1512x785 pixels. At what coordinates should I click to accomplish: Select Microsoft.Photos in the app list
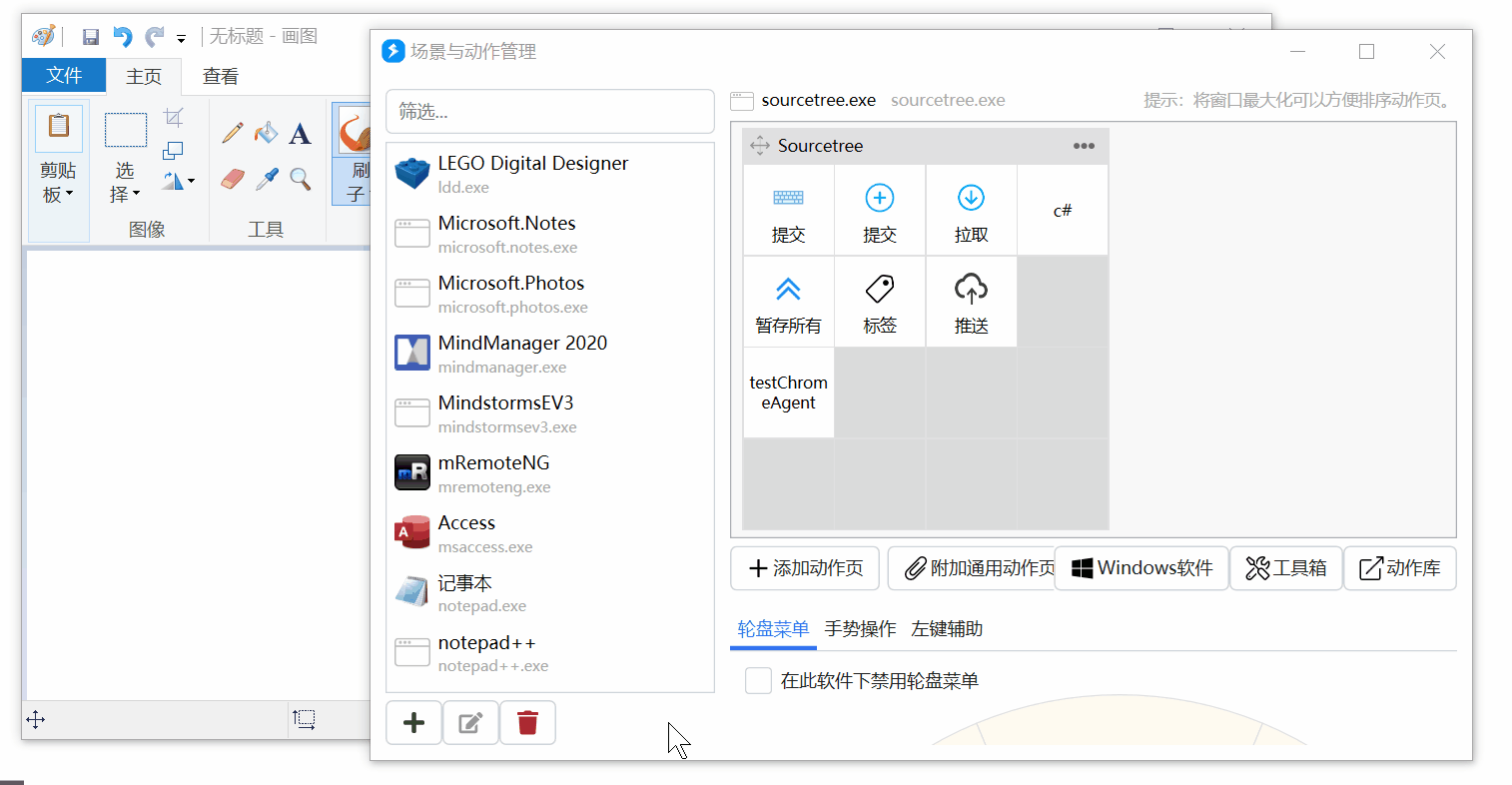pos(550,293)
